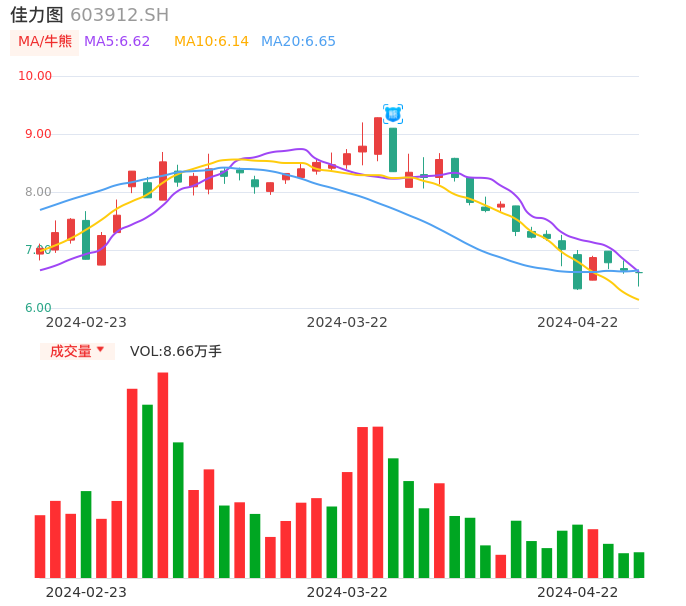Select the 2024-02-23 date label on price chart

86,322
